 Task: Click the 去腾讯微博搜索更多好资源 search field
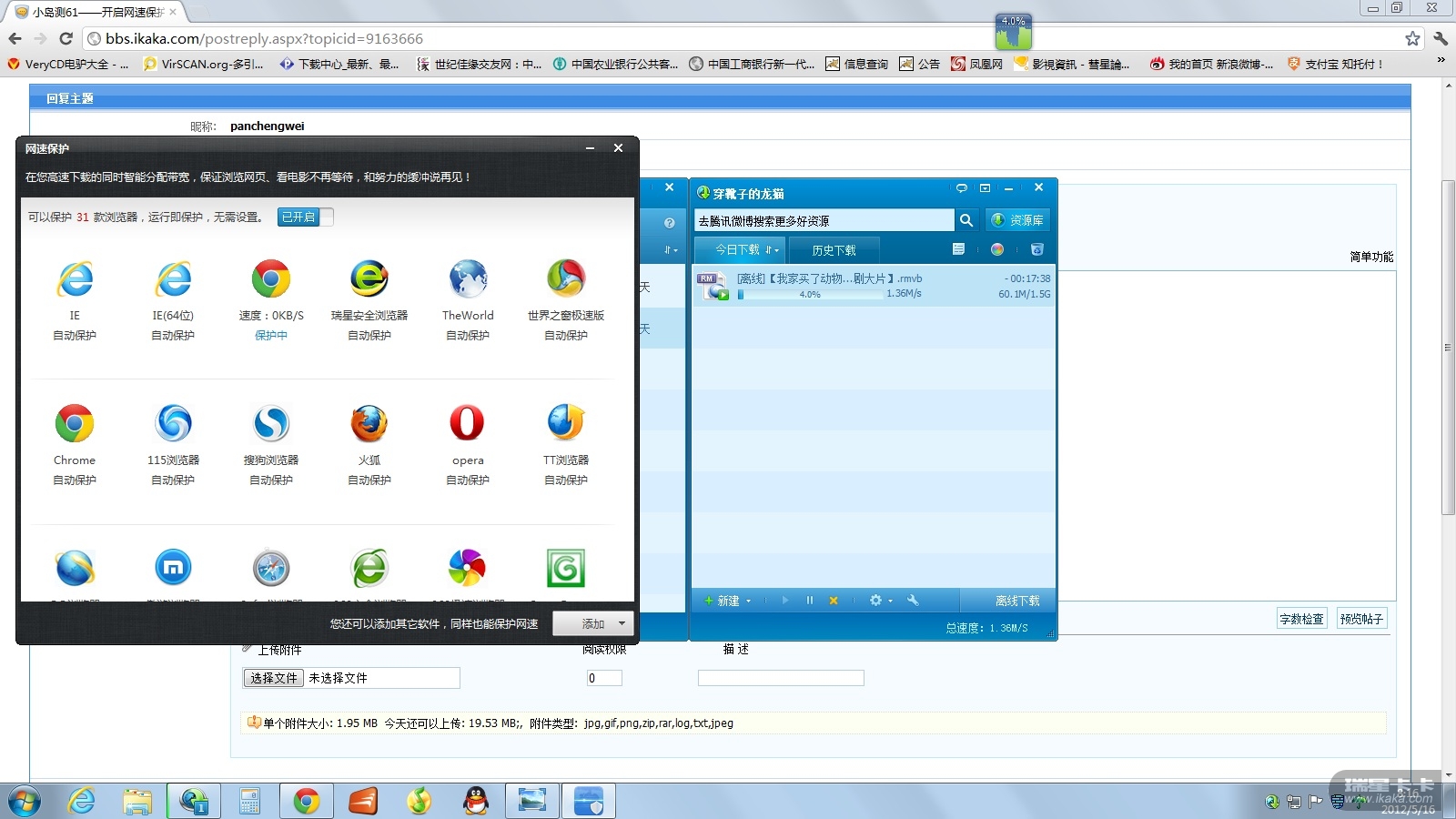pos(824,220)
